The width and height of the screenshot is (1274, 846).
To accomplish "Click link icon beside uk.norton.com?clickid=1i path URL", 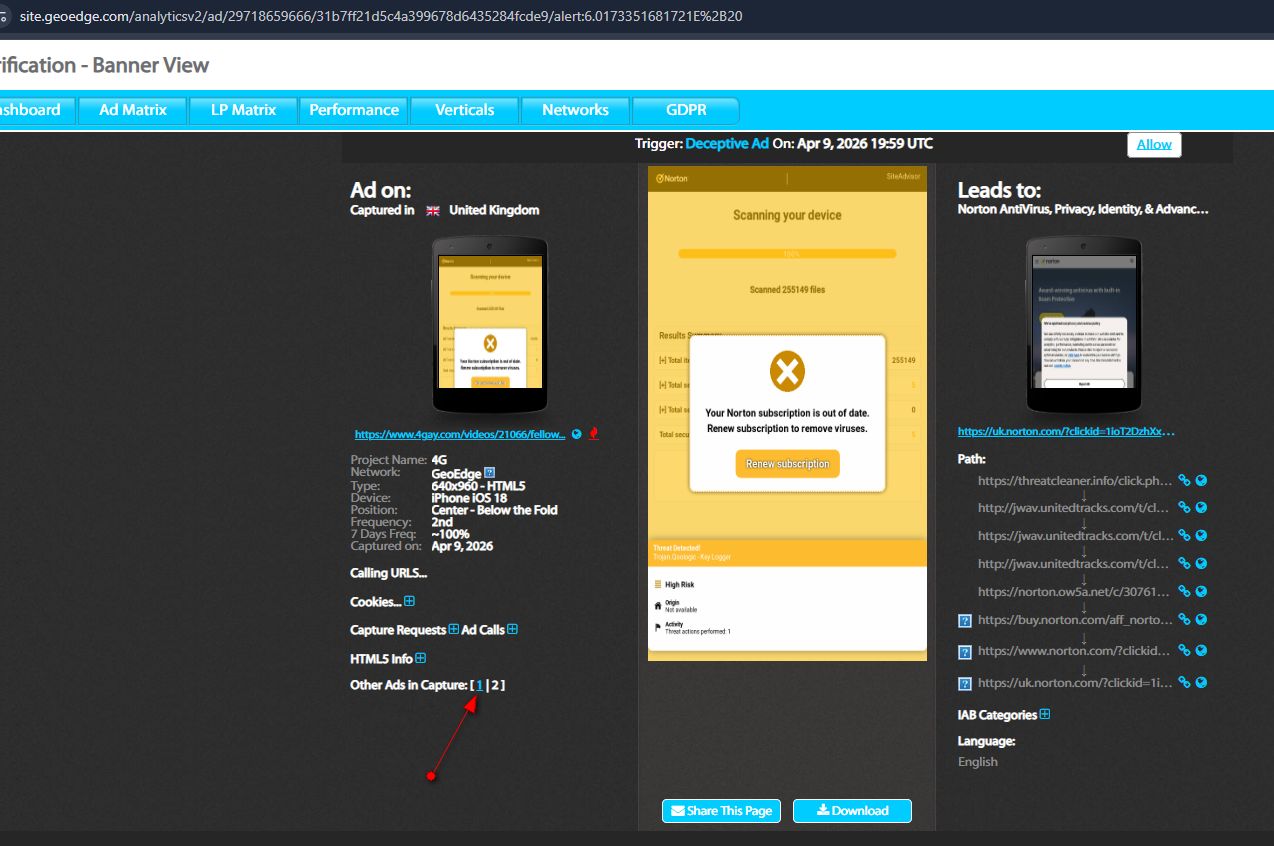I will pos(1184,683).
